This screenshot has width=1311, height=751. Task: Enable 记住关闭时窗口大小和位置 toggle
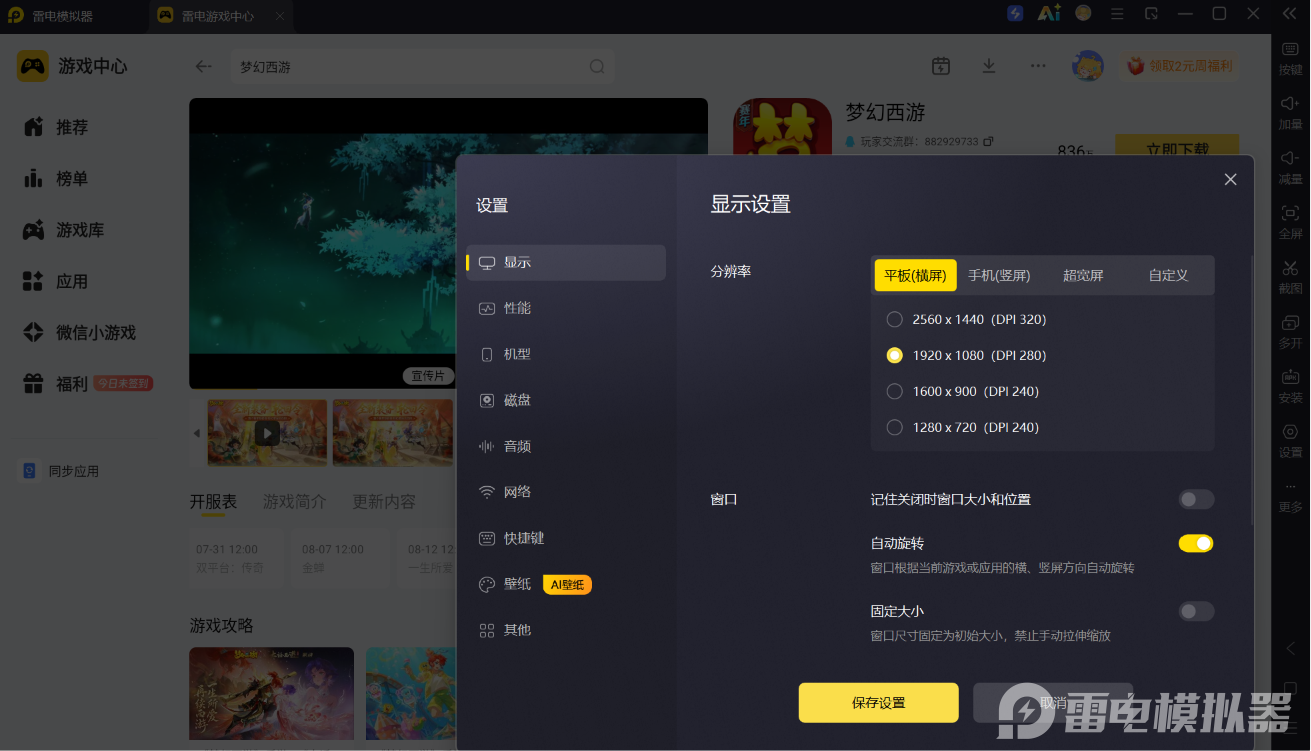point(1196,499)
